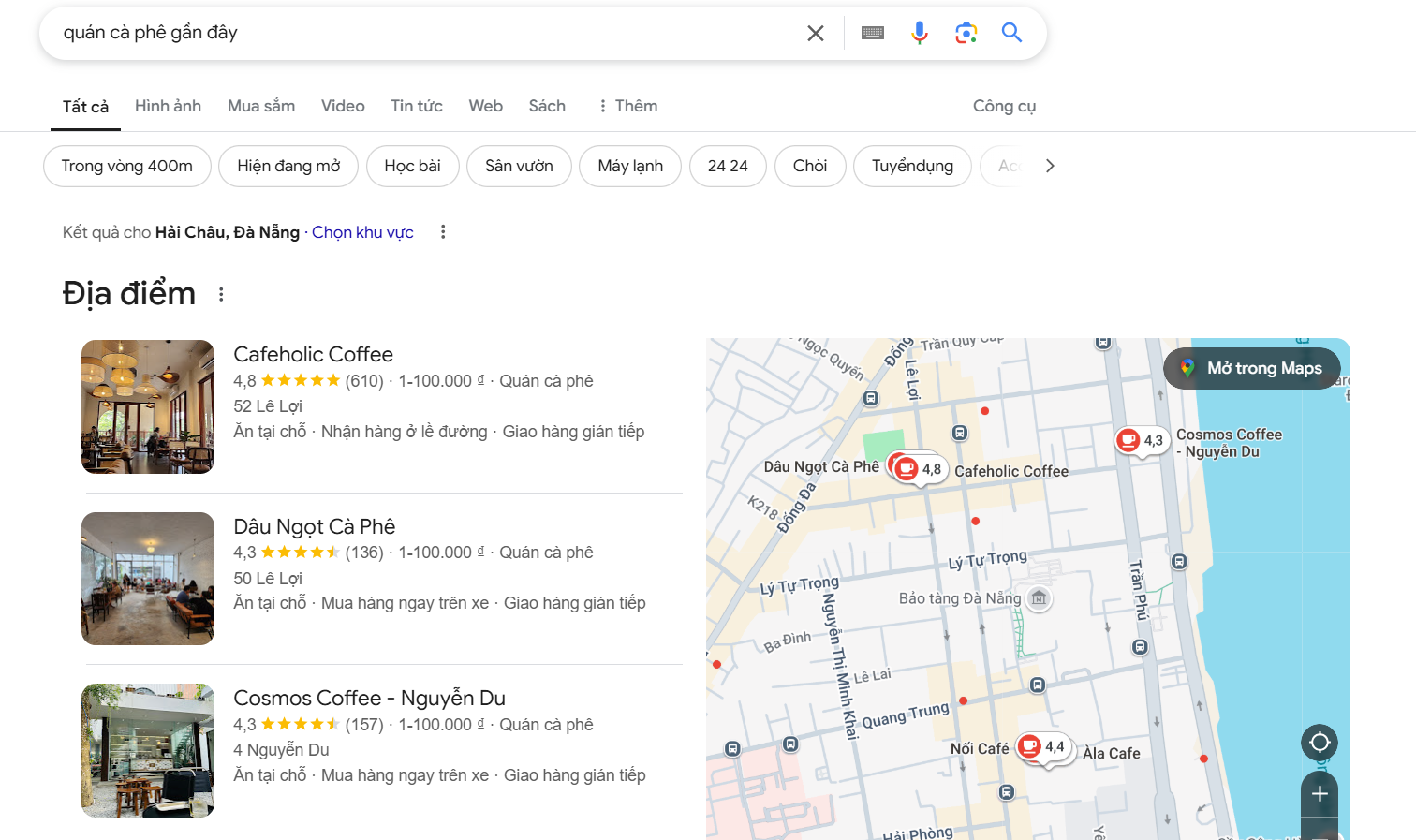Click 'Chọn khu vực' link
This screenshot has height=840, width=1416.
pos(362,232)
